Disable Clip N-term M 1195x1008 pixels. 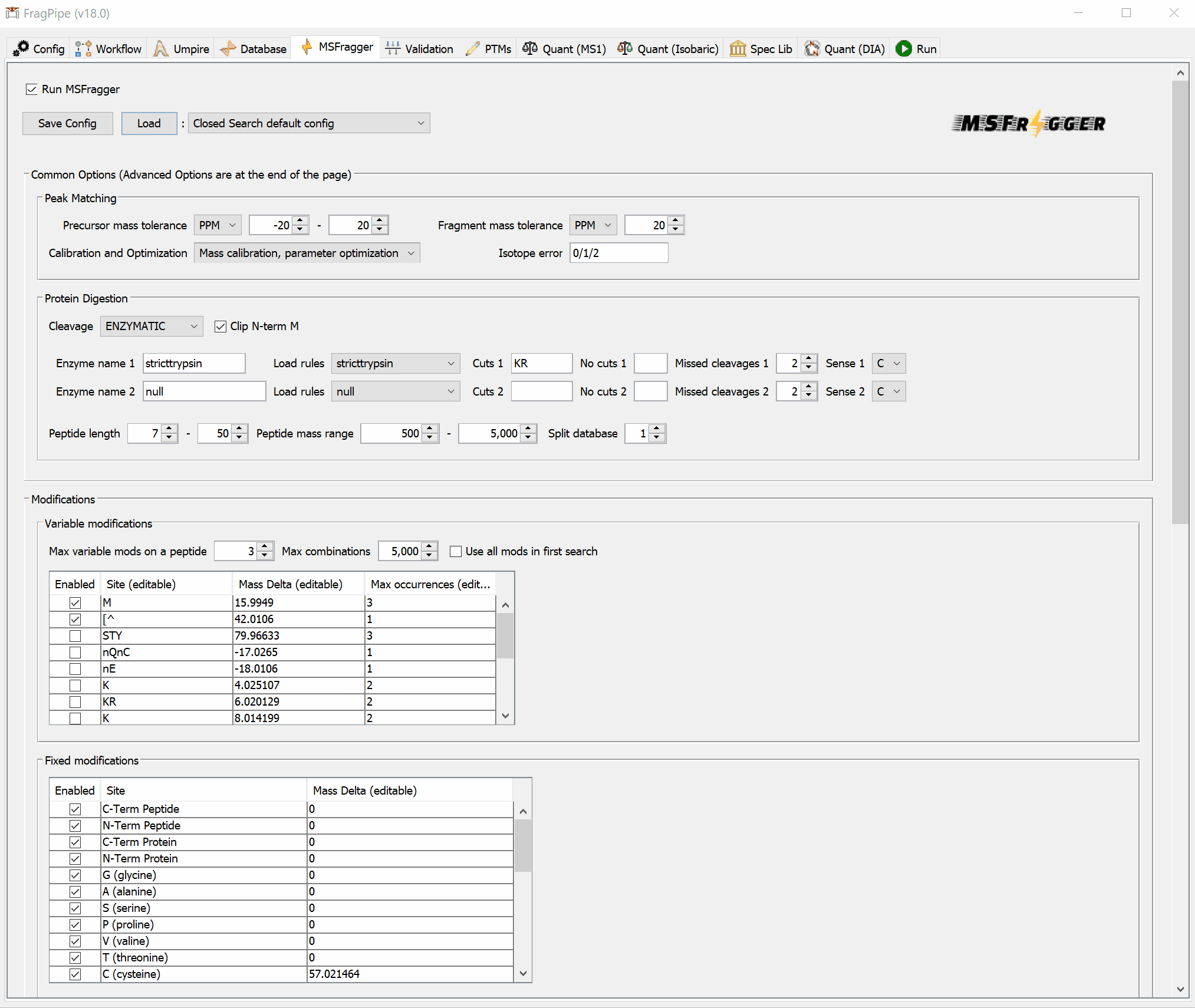(220, 326)
